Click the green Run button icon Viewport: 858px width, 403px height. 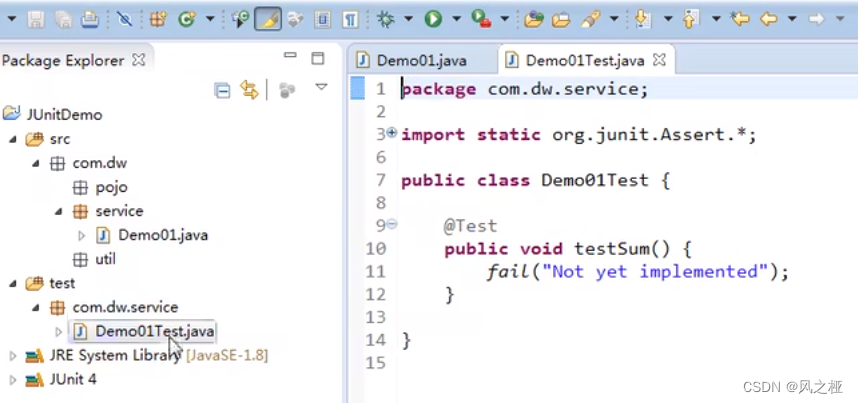[x=433, y=20]
